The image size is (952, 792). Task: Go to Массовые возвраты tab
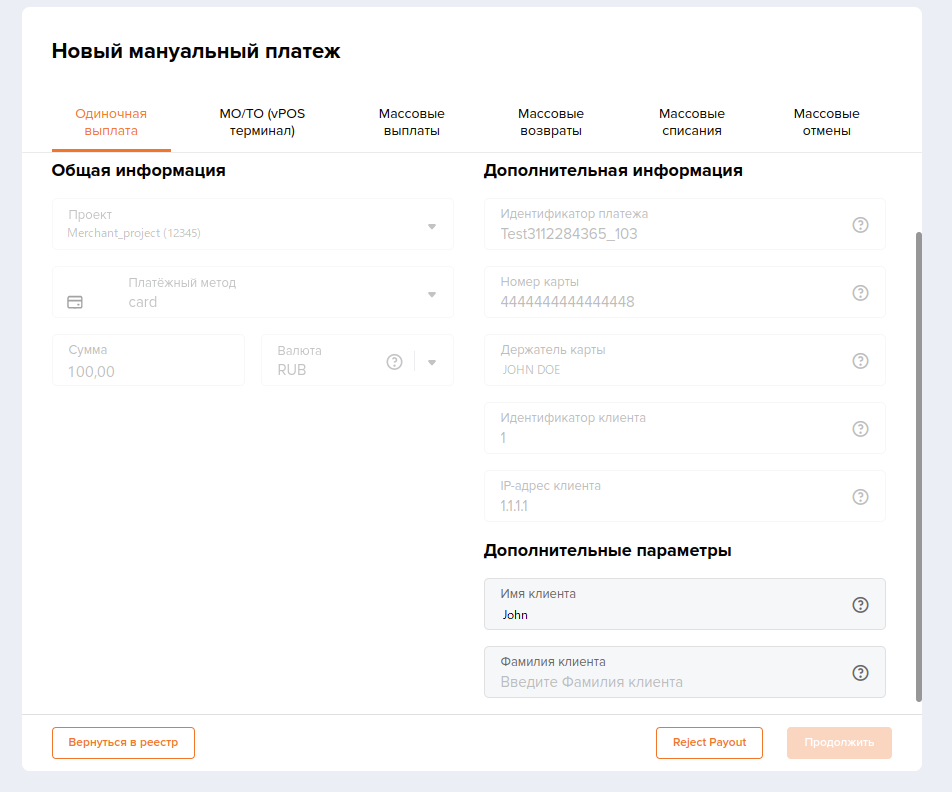point(551,122)
